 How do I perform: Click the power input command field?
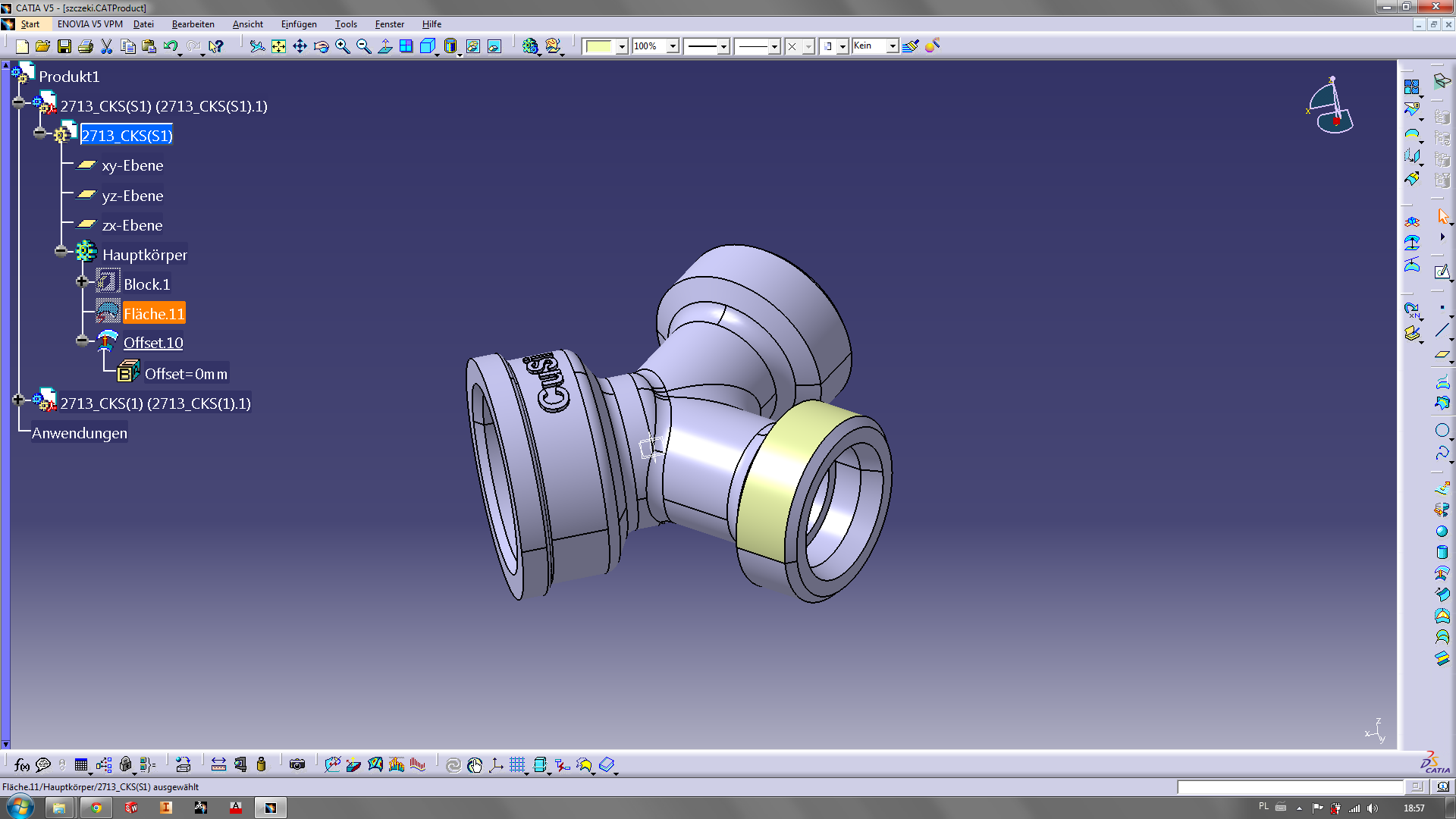[x=1290, y=787]
